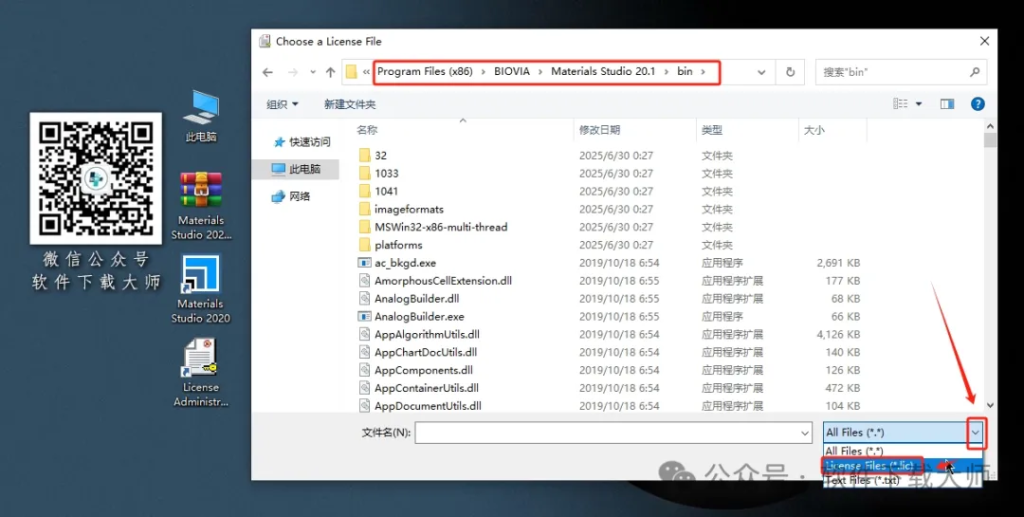This screenshot has height=517, width=1024.
Task: Expand recent locations dropdown arrow
Action: [x=313, y=72]
